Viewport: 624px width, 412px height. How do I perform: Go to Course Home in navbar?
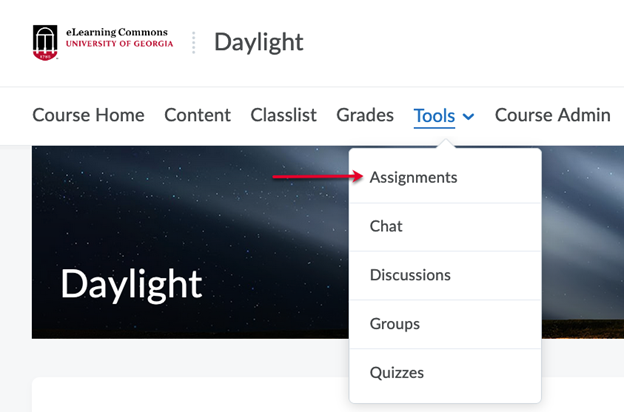(x=88, y=115)
